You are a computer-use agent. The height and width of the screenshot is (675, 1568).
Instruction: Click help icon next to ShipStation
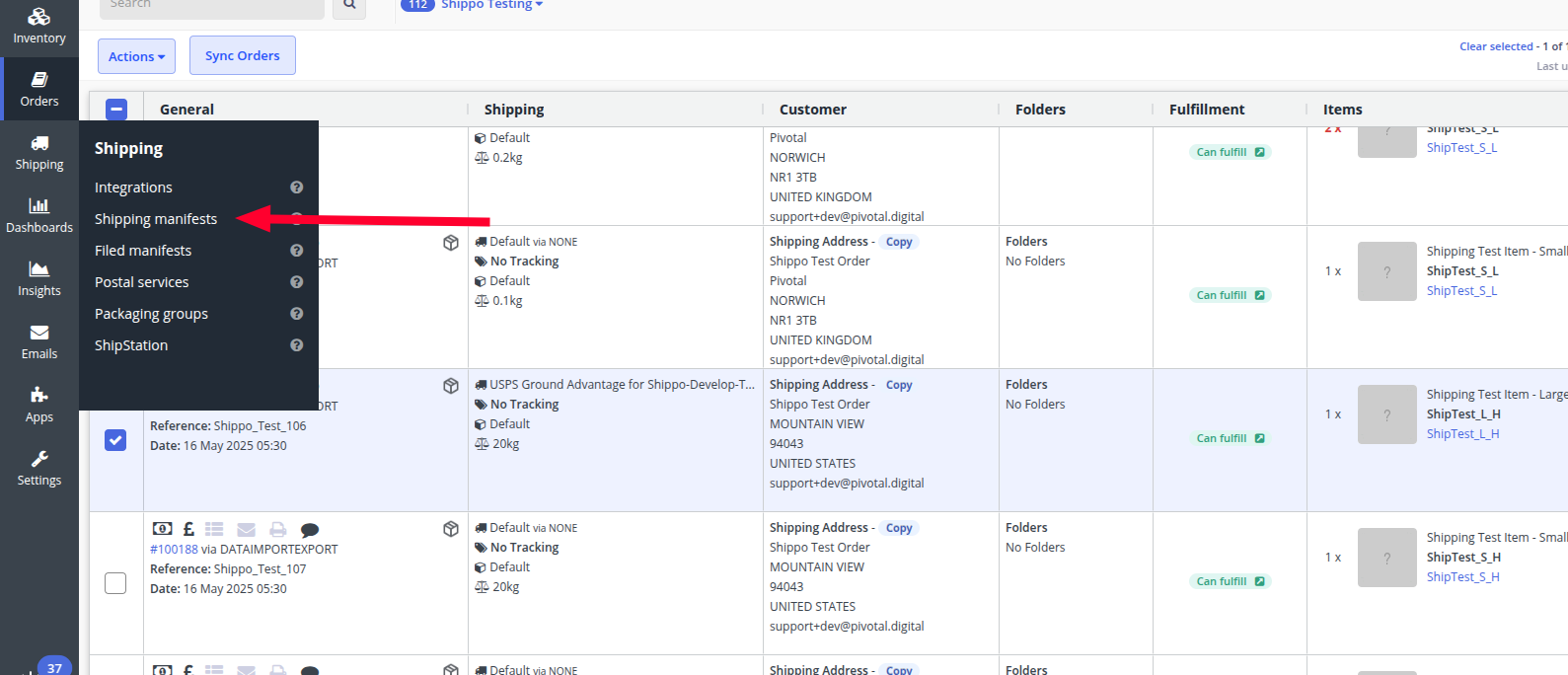(296, 345)
